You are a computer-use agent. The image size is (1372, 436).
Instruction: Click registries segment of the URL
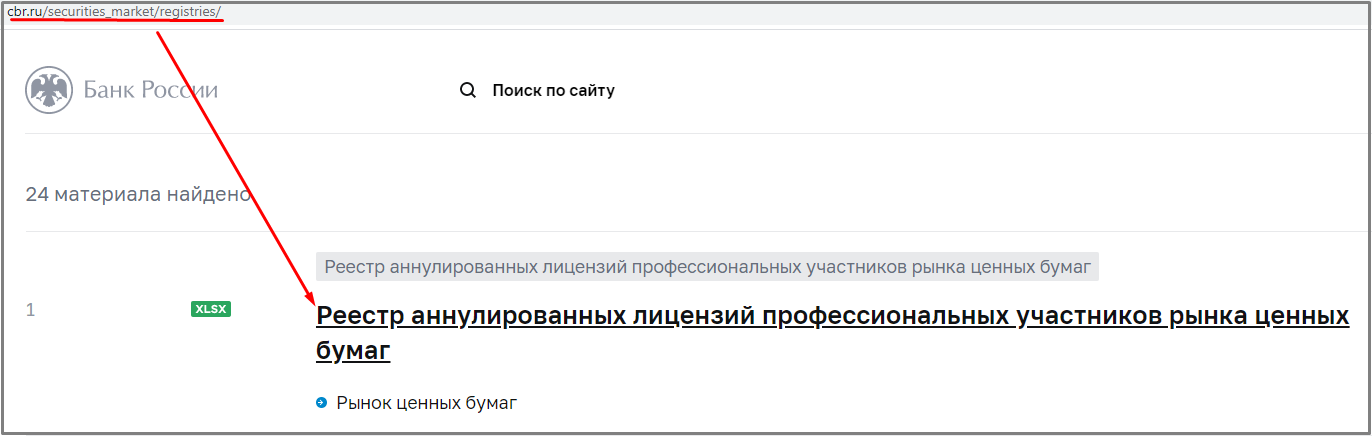coord(188,11)
